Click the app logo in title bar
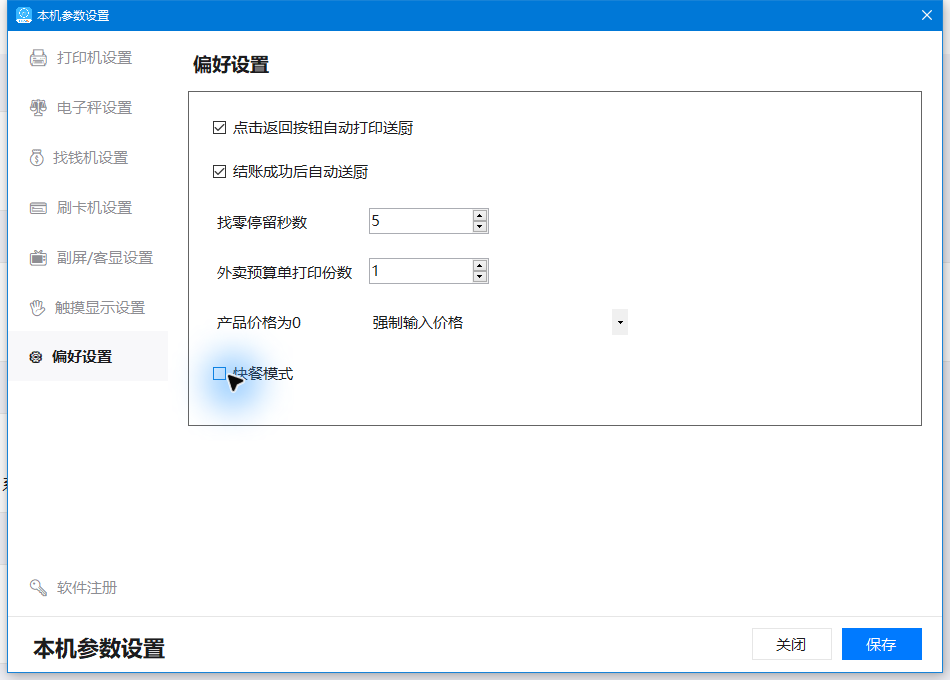 click(x=24, y=15)
